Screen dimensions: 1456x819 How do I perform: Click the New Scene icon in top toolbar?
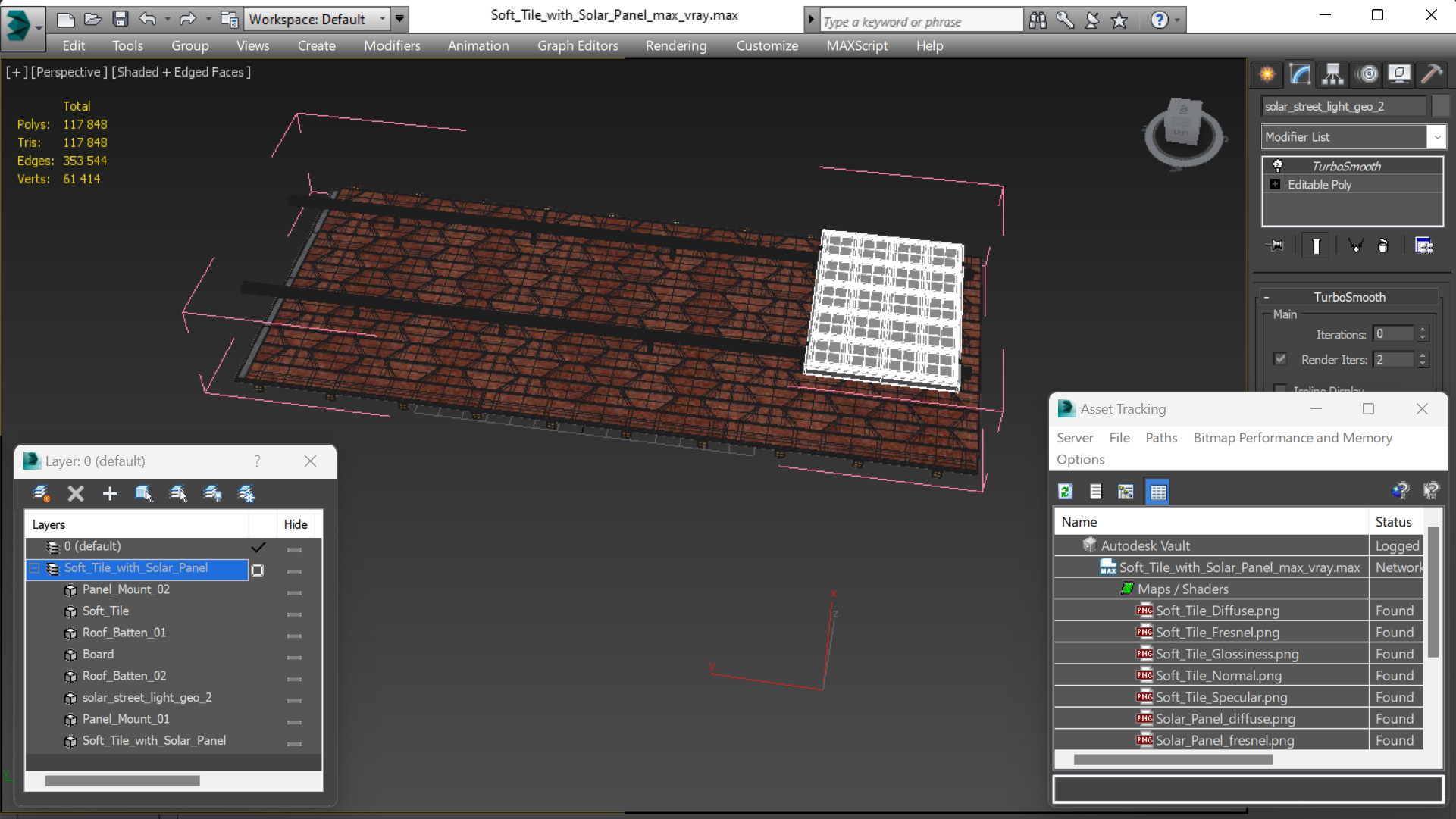point(65,19)
